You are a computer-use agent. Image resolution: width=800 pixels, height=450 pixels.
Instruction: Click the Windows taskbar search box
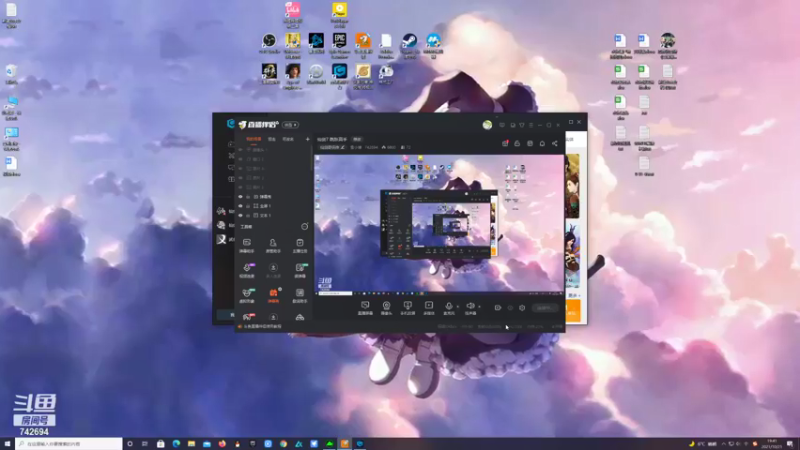tap(69, 444)
